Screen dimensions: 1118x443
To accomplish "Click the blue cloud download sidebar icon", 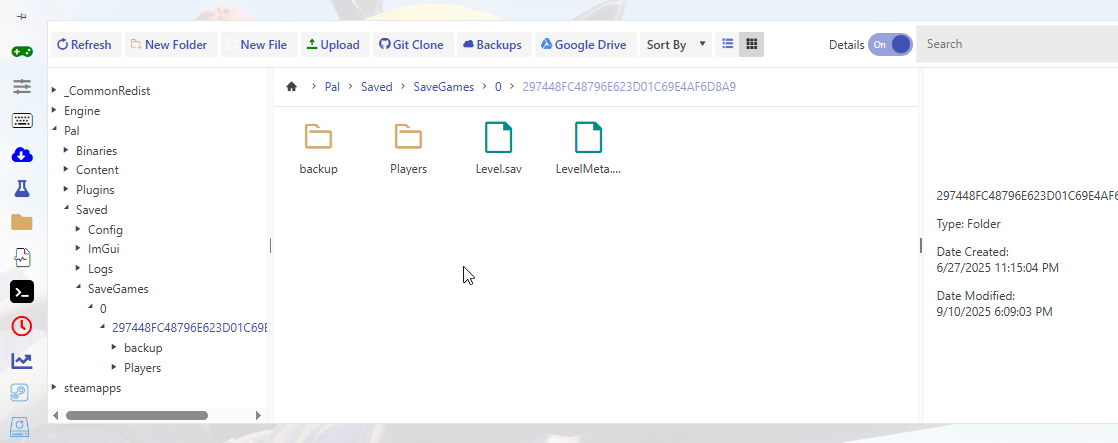I will click(22, 155).
